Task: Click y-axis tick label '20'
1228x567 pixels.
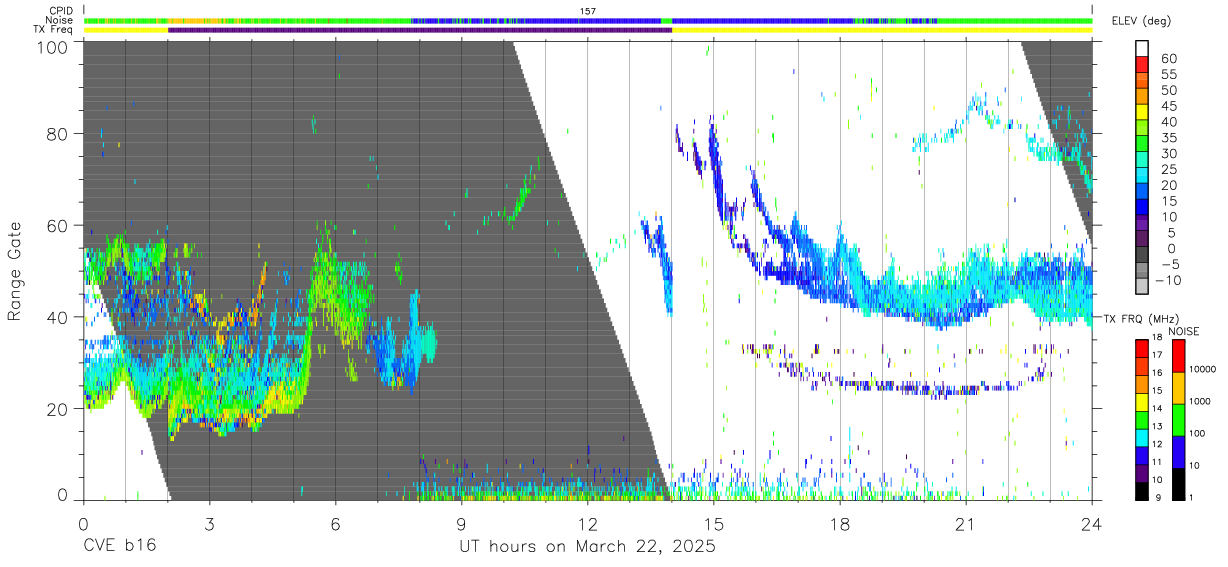Action: pos(58,409)
